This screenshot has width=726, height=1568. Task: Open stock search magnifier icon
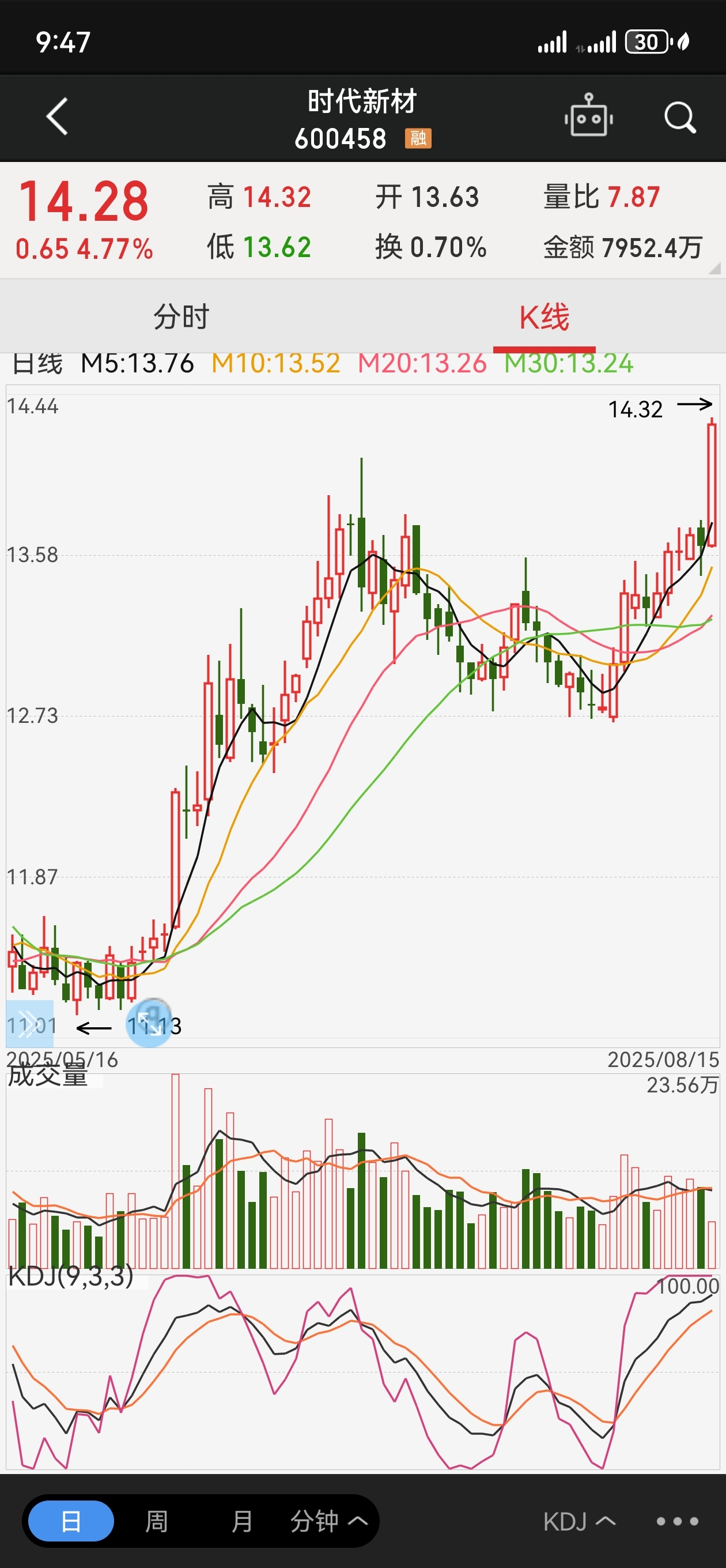[679, 117]
